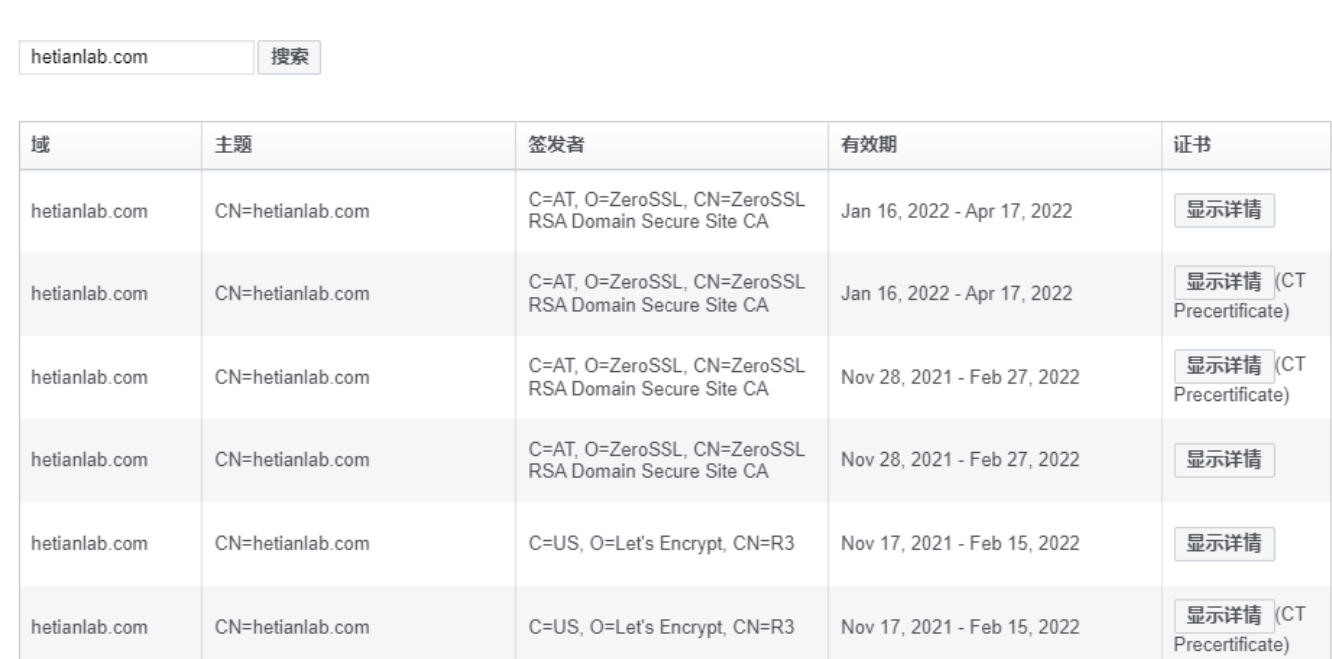Show details for first Jan 16, 2022 certificate
This screenshot has height=659, width=1332.
[1224, 211]
